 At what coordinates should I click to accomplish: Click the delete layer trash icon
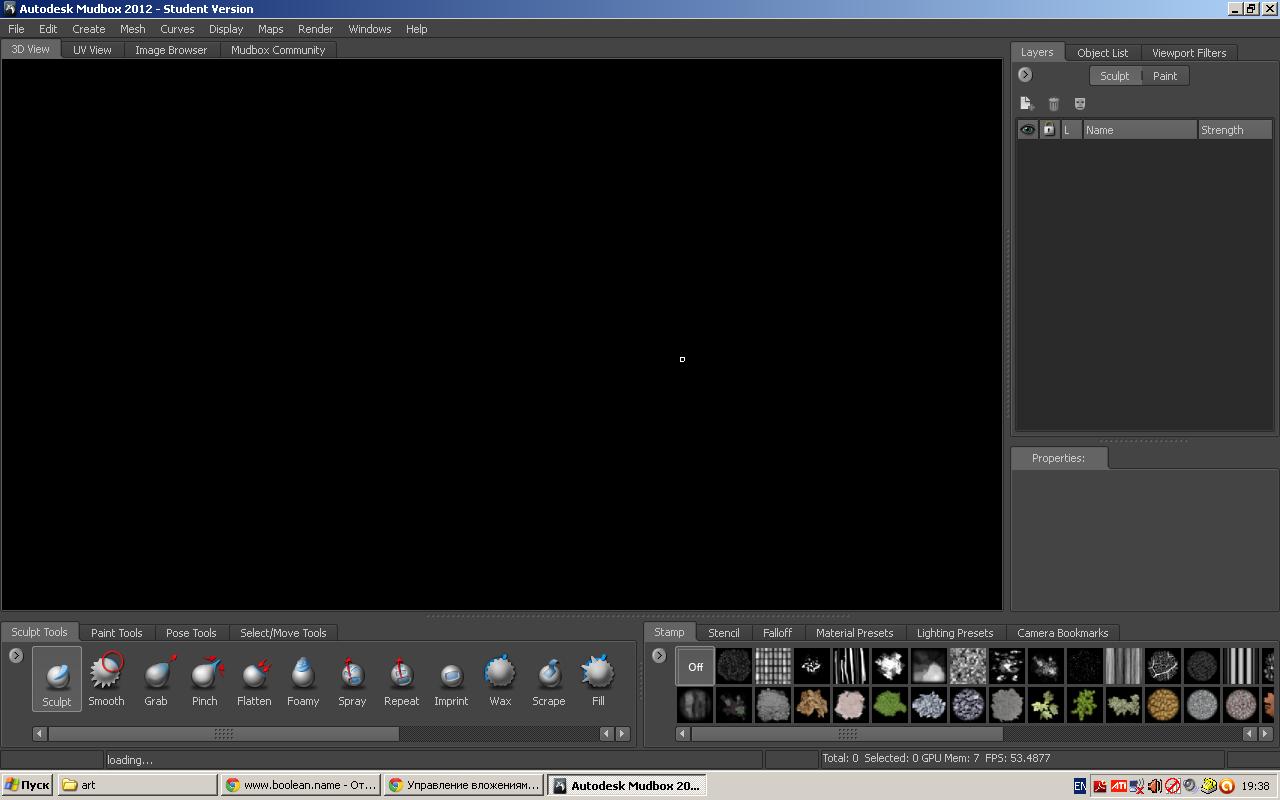tap(1053, 103)
